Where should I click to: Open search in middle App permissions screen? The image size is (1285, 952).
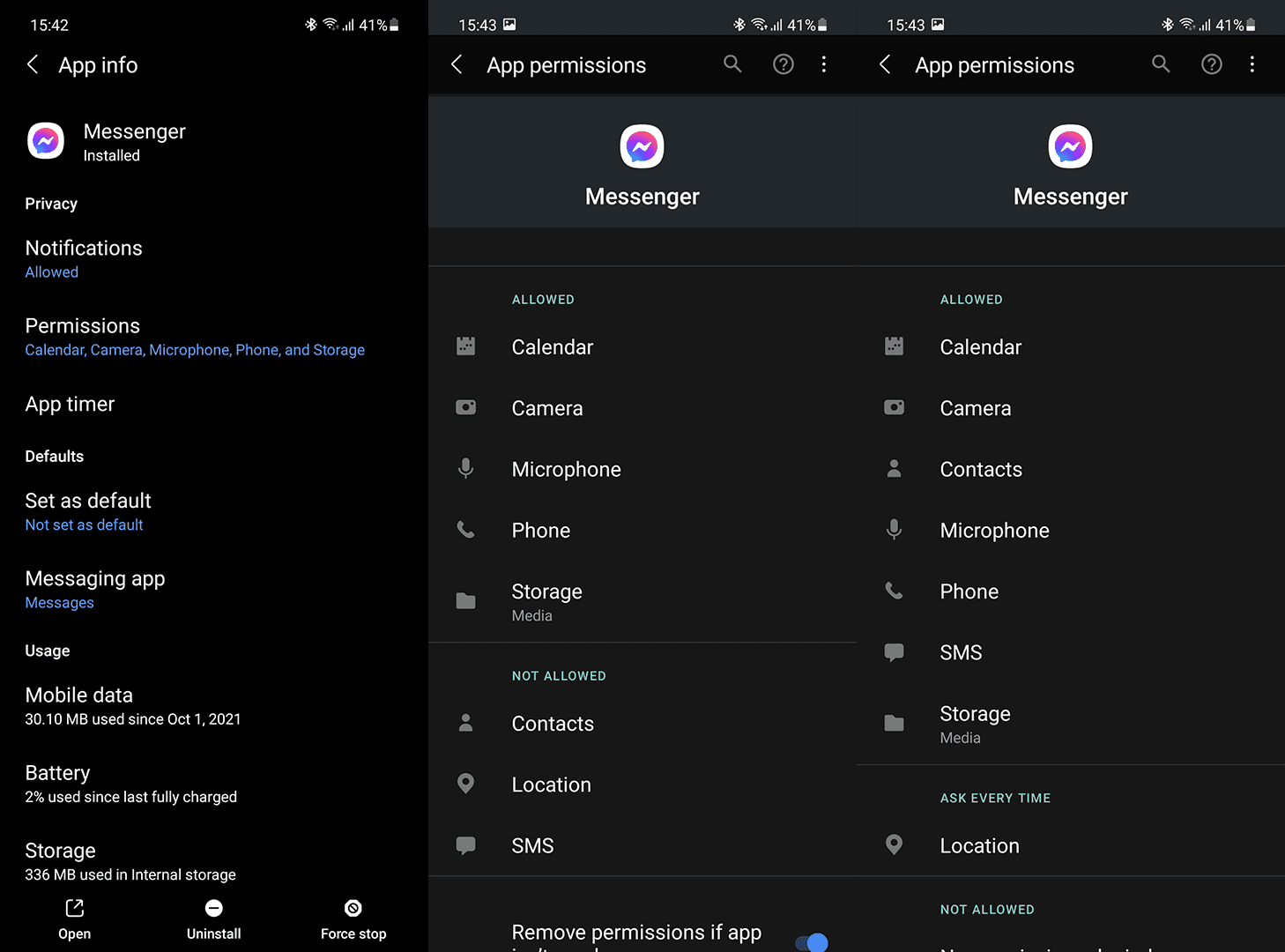click(732, 63)
